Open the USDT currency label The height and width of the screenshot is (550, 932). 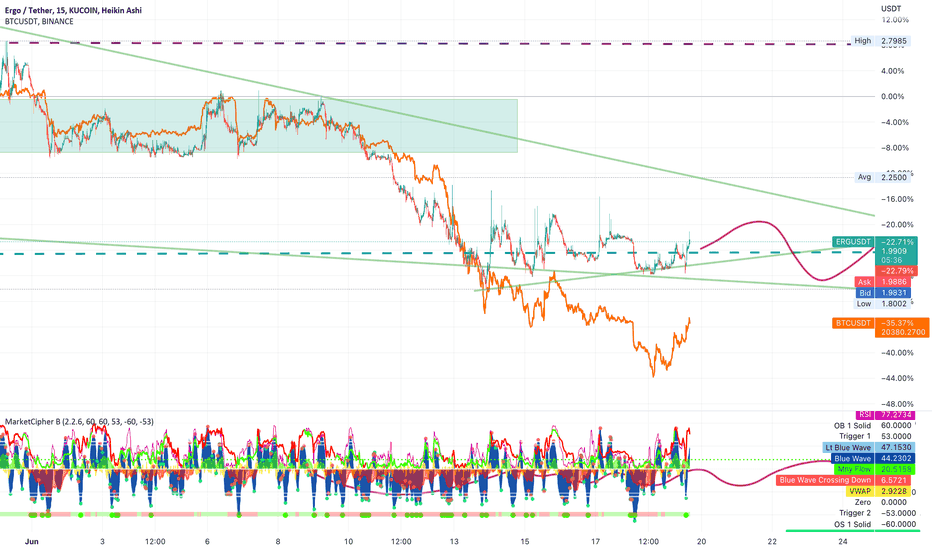891,8
